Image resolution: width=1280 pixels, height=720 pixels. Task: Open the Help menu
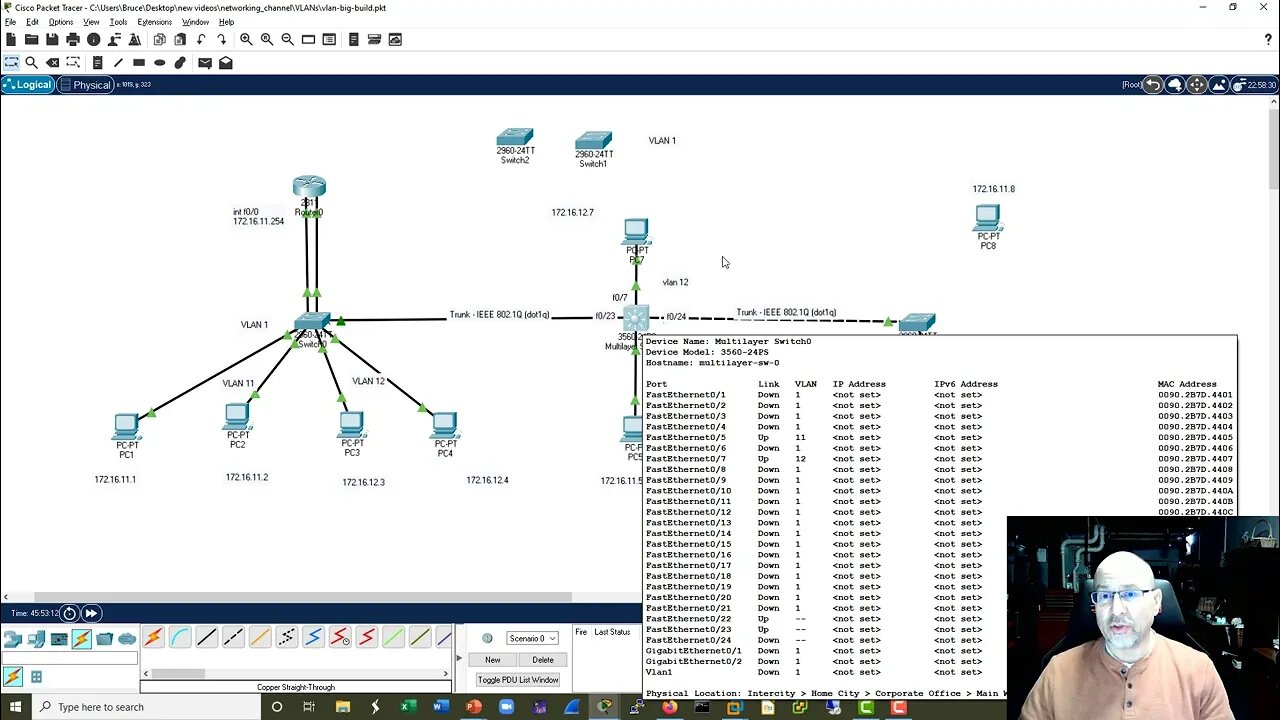coord(226,22)
